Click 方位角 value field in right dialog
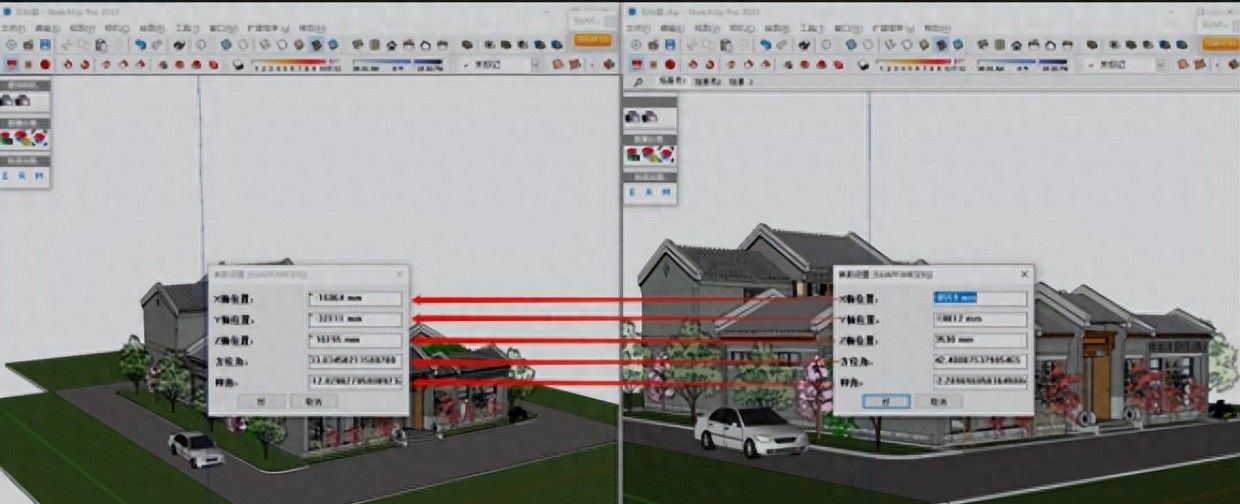1240x504 pixels. coord(980,360)
